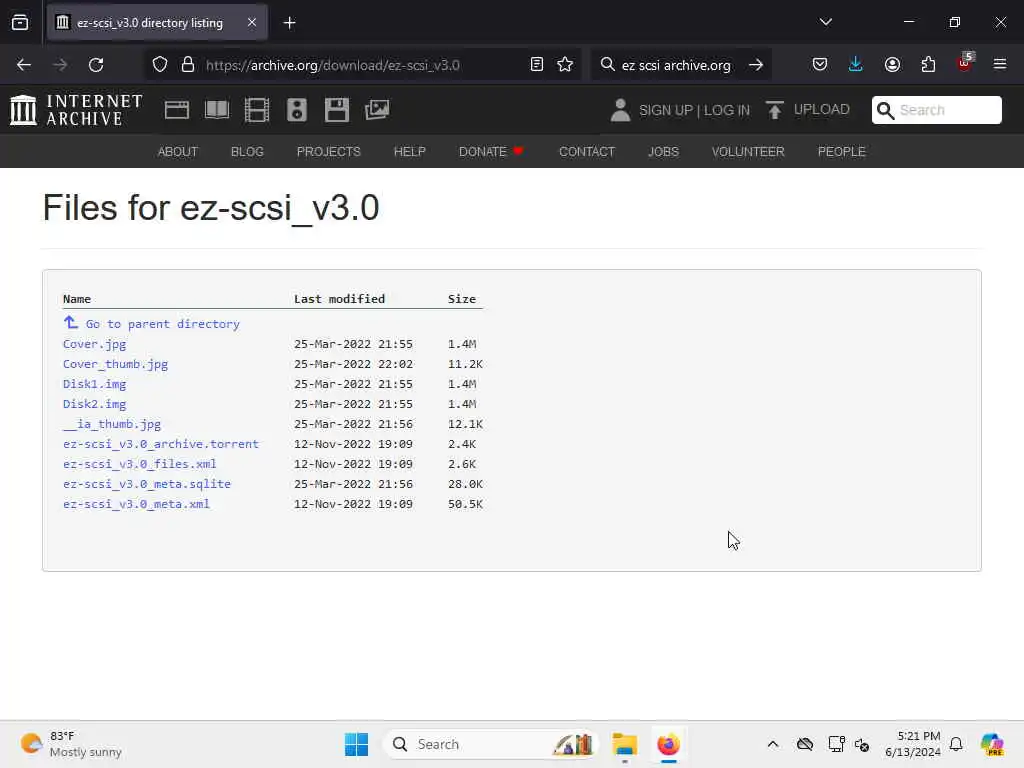Click the padlock site info icon
The height and width of the screenshot is (768, 1024).
click(188, 65)
